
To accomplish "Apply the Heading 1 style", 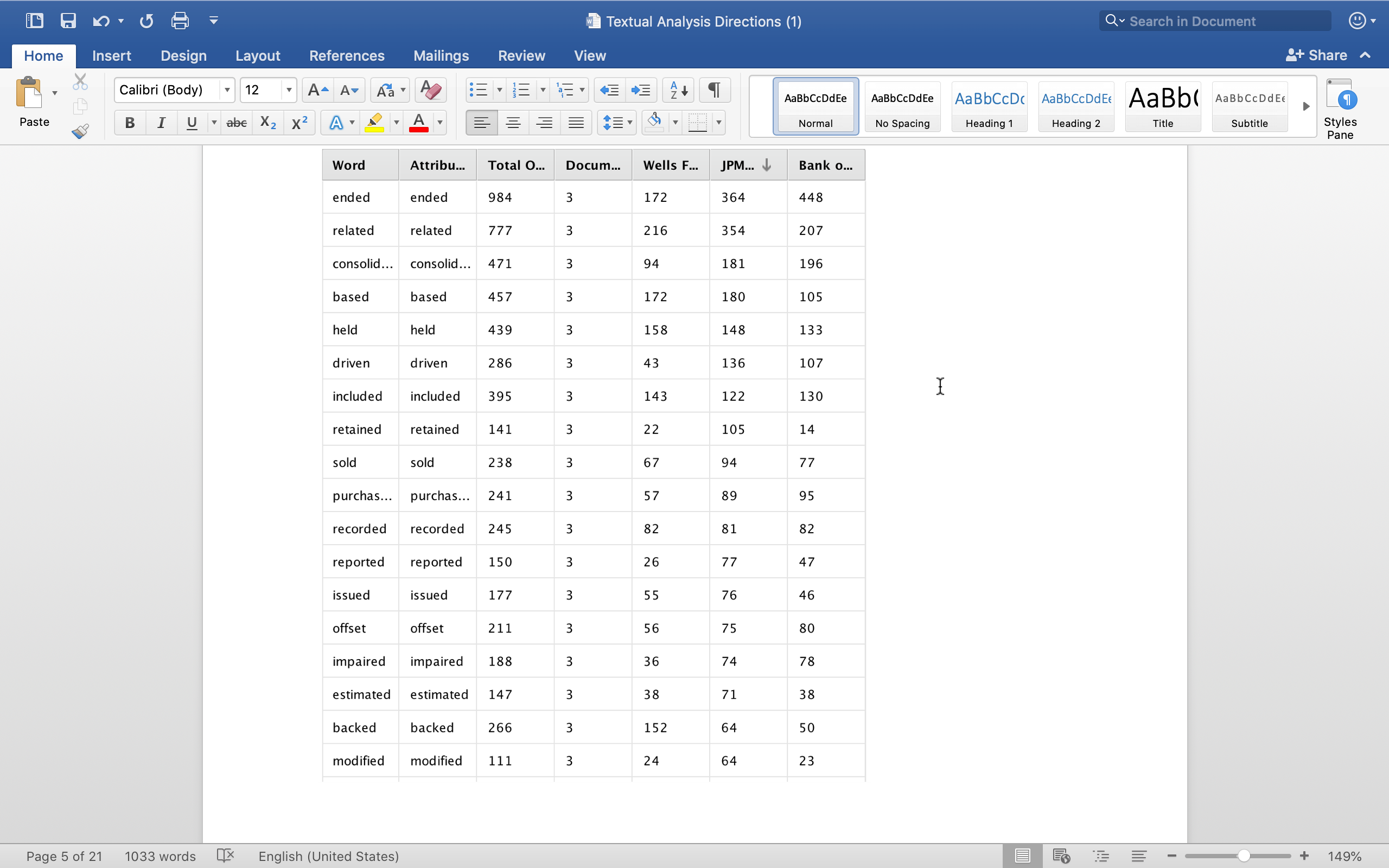I will point(990,106).
